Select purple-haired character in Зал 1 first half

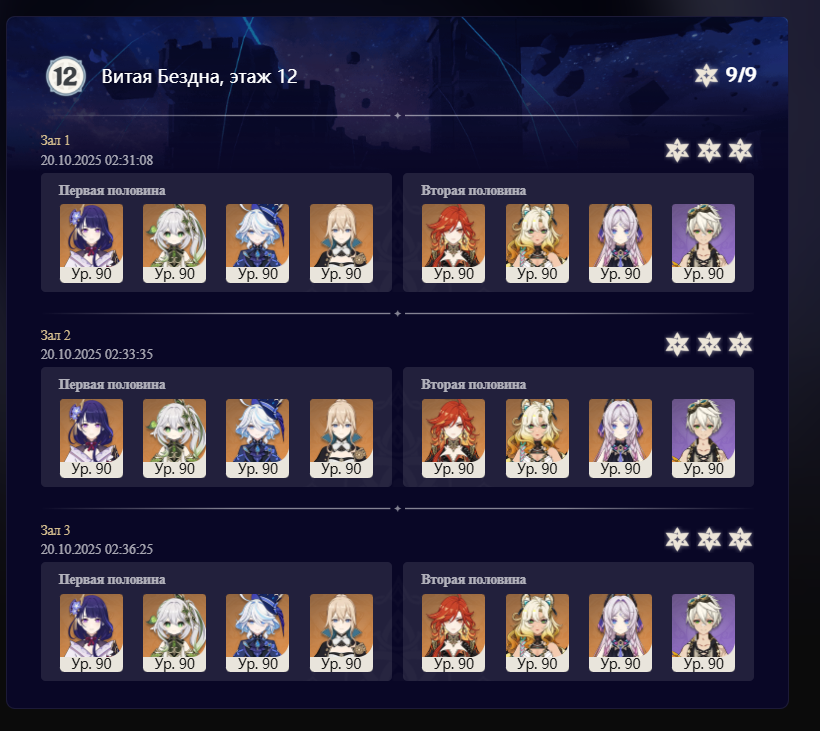(92, 243)
